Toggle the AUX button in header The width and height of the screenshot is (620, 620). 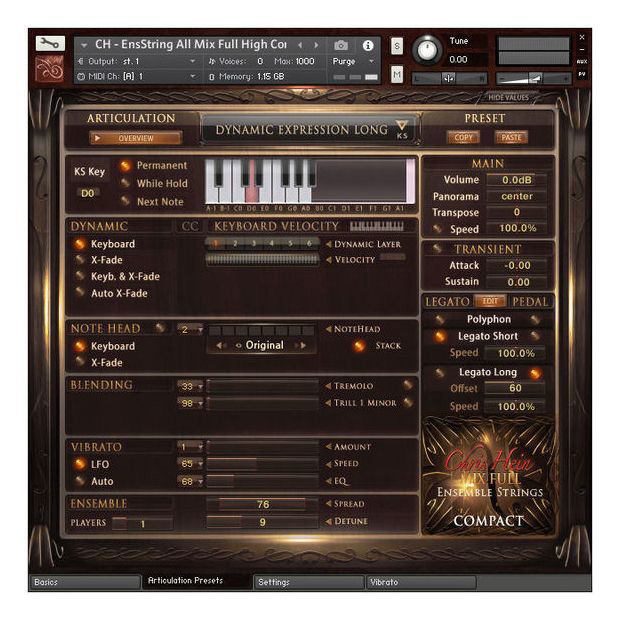click(582, 62)
